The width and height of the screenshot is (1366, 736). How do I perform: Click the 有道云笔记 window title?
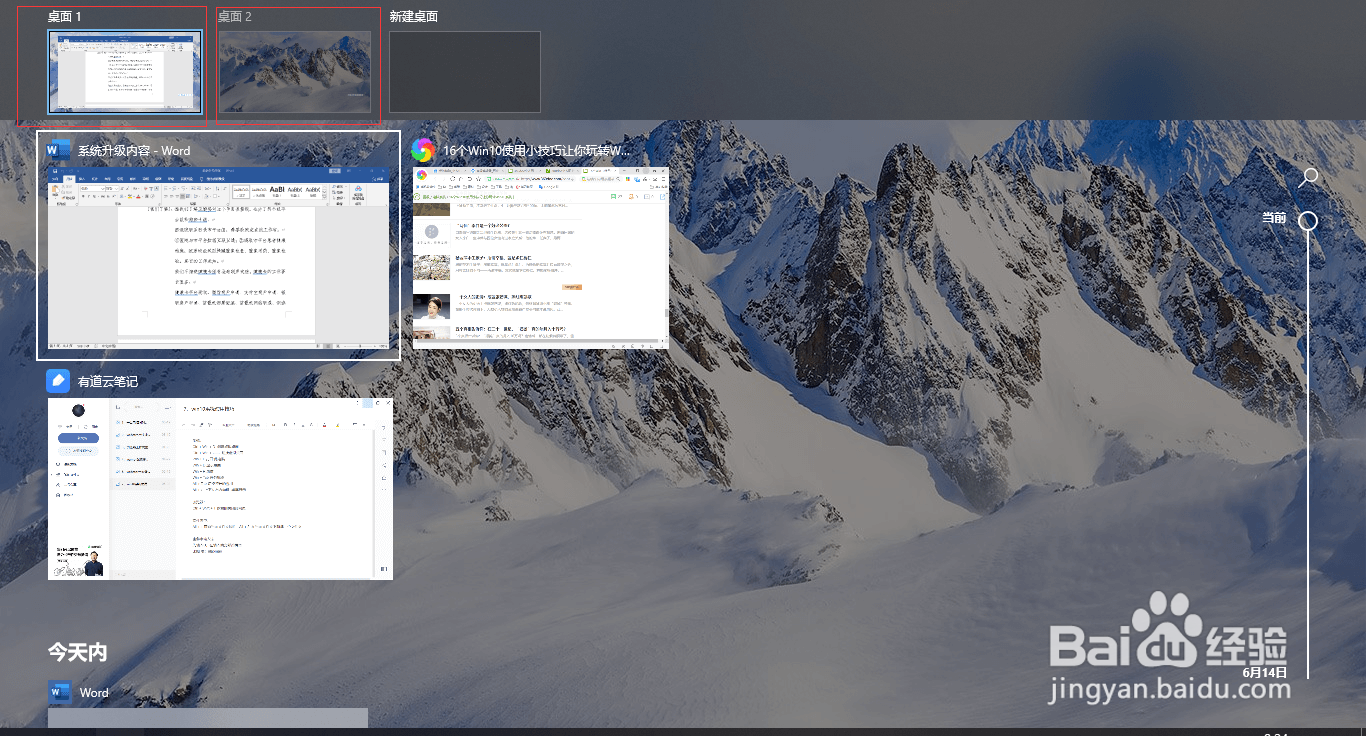pos(108,381)
